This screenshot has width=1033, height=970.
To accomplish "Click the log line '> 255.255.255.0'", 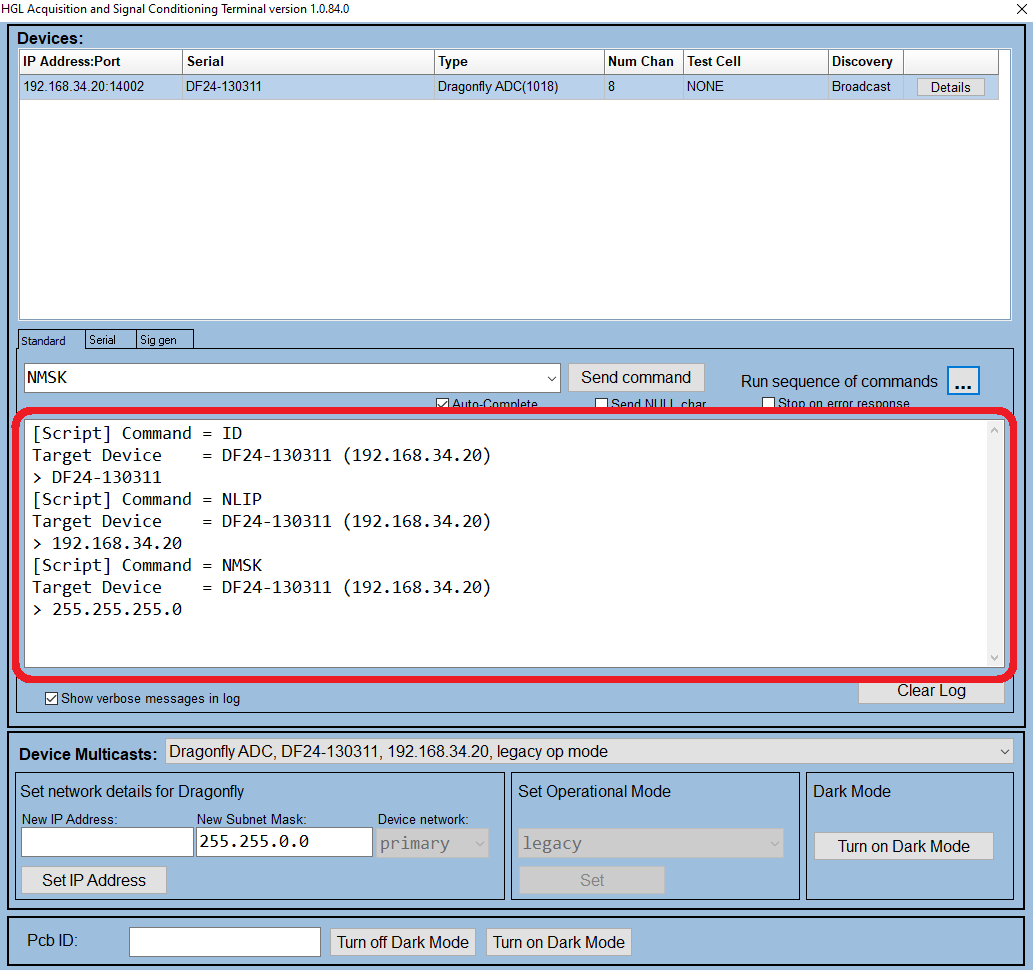I will 107,610.
